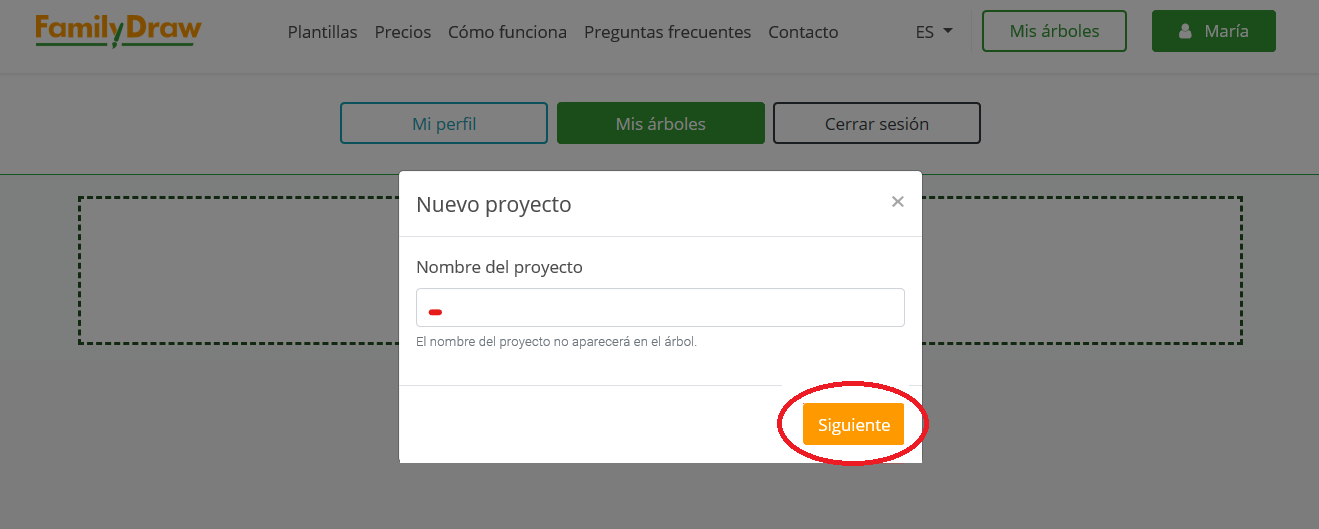Navigate to Contacto
This screenshot has width=1319, height=529.
pos(803,32)
